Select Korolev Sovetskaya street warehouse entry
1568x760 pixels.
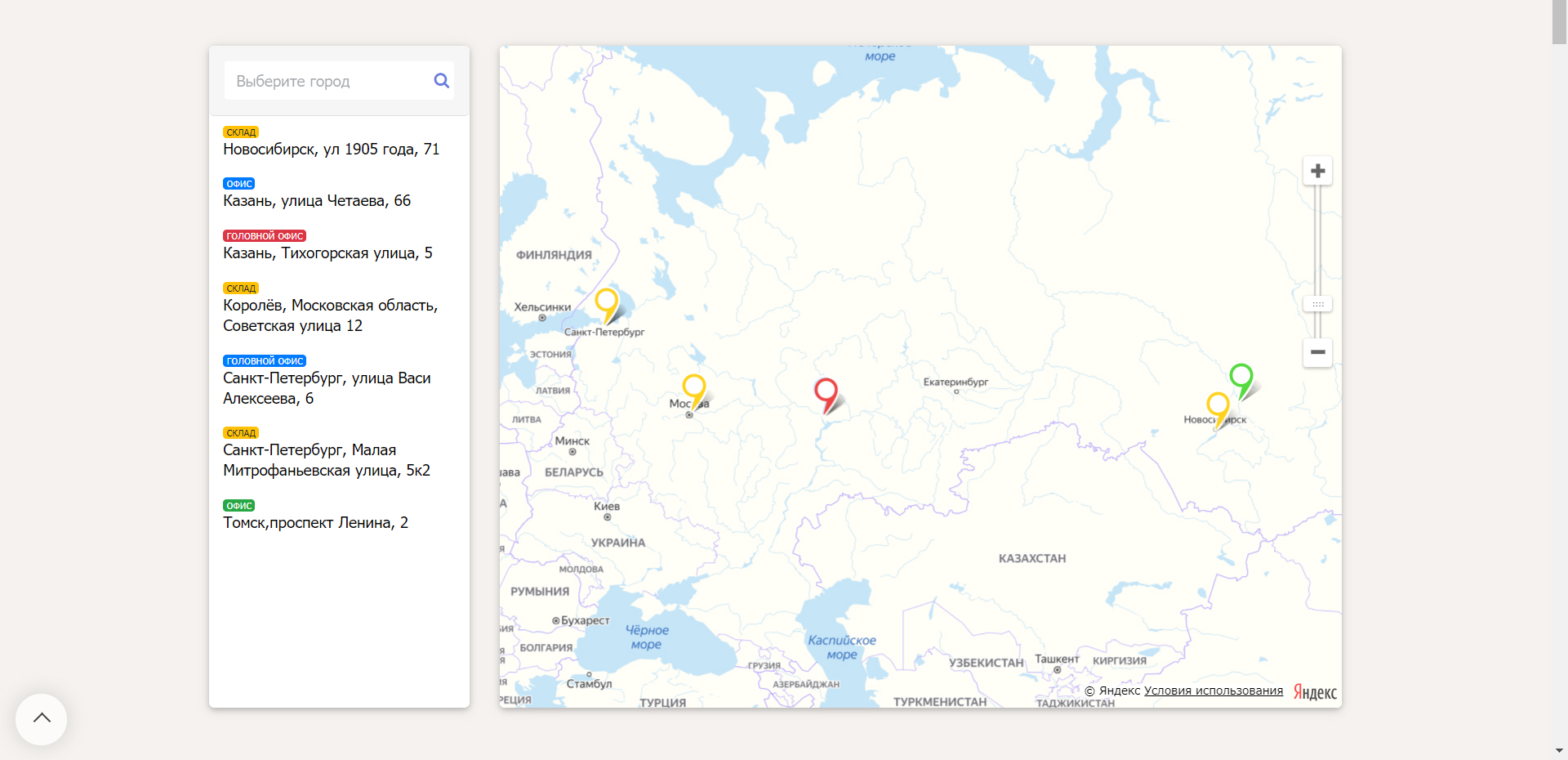pyautogui.click(x=330, y=315)
